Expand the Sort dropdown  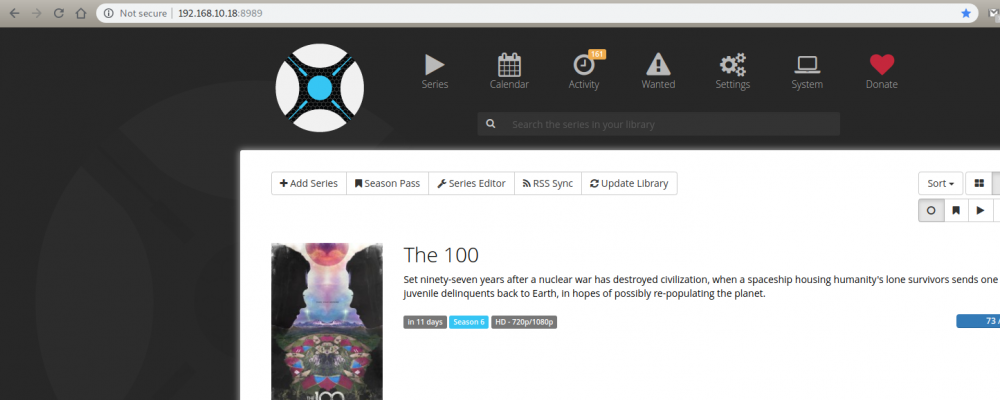[941, 183]
